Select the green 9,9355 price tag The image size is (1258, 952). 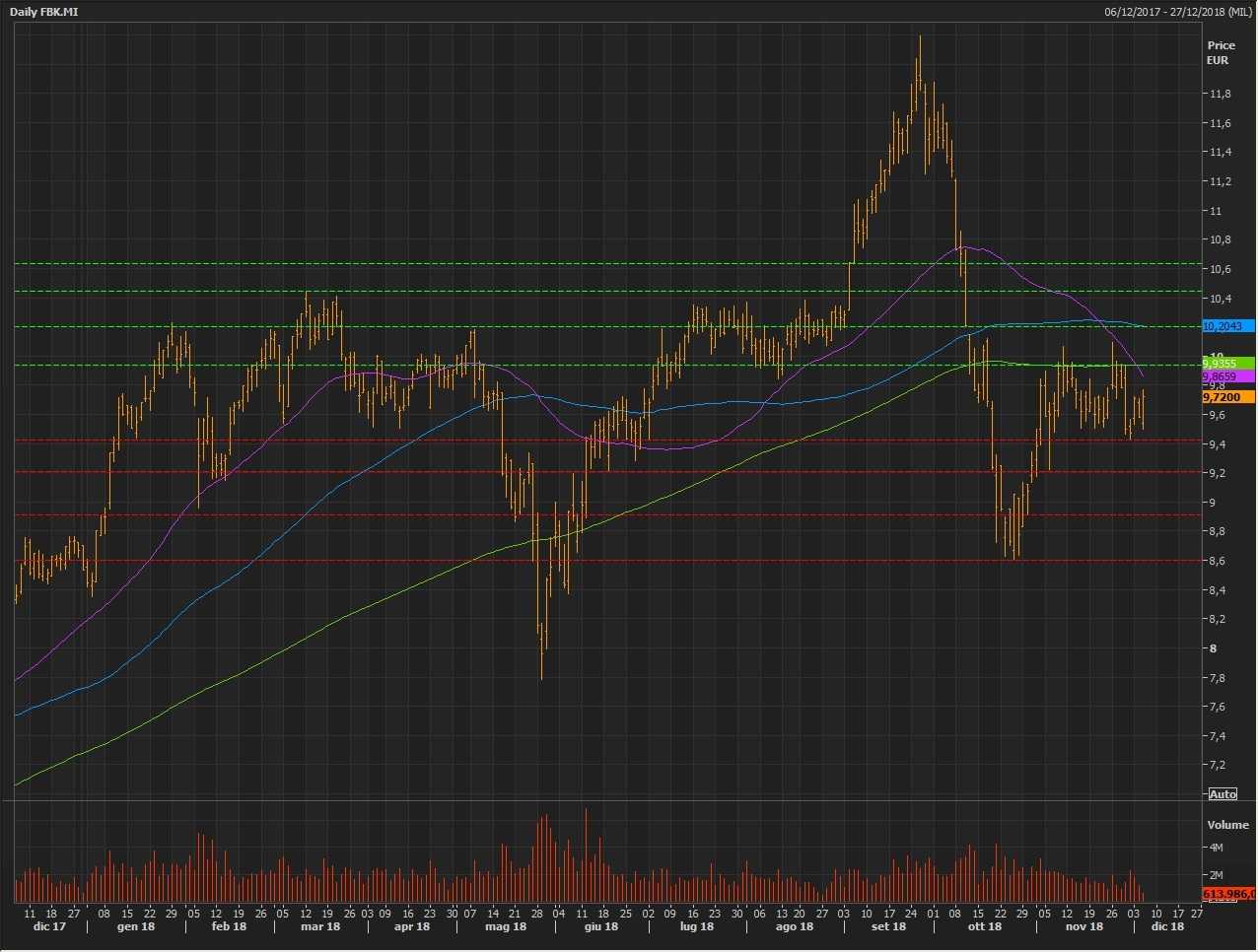coord(1227,364)
